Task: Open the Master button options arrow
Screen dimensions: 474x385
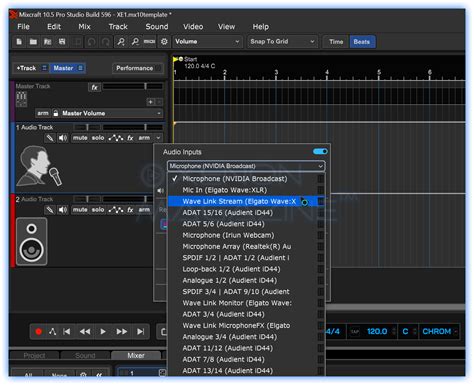Action: [80, 68]
